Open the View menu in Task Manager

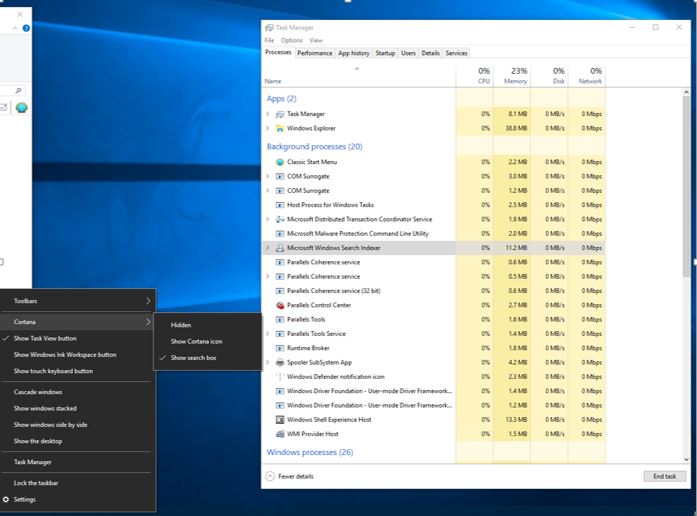(x=316, y=40)
